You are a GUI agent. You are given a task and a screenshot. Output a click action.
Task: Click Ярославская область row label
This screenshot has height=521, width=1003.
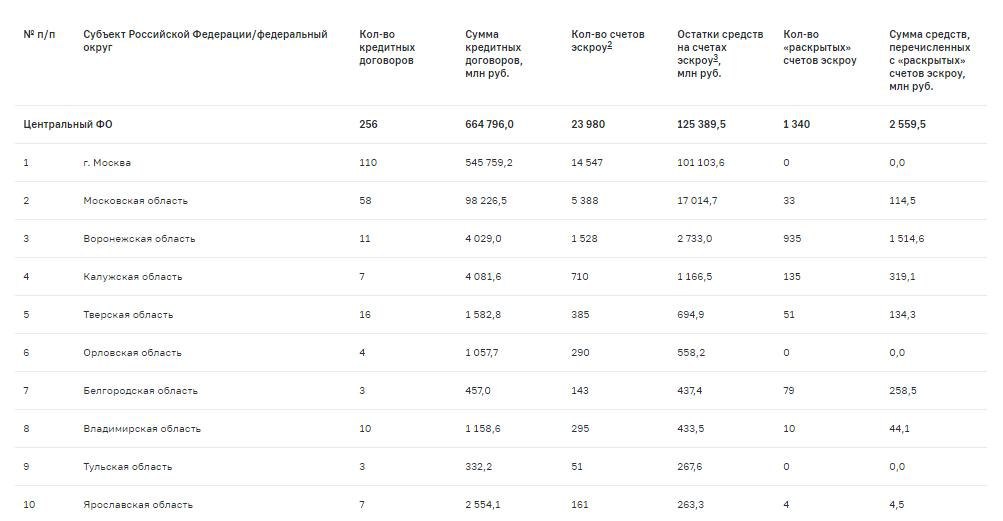(x=138, y=504)
